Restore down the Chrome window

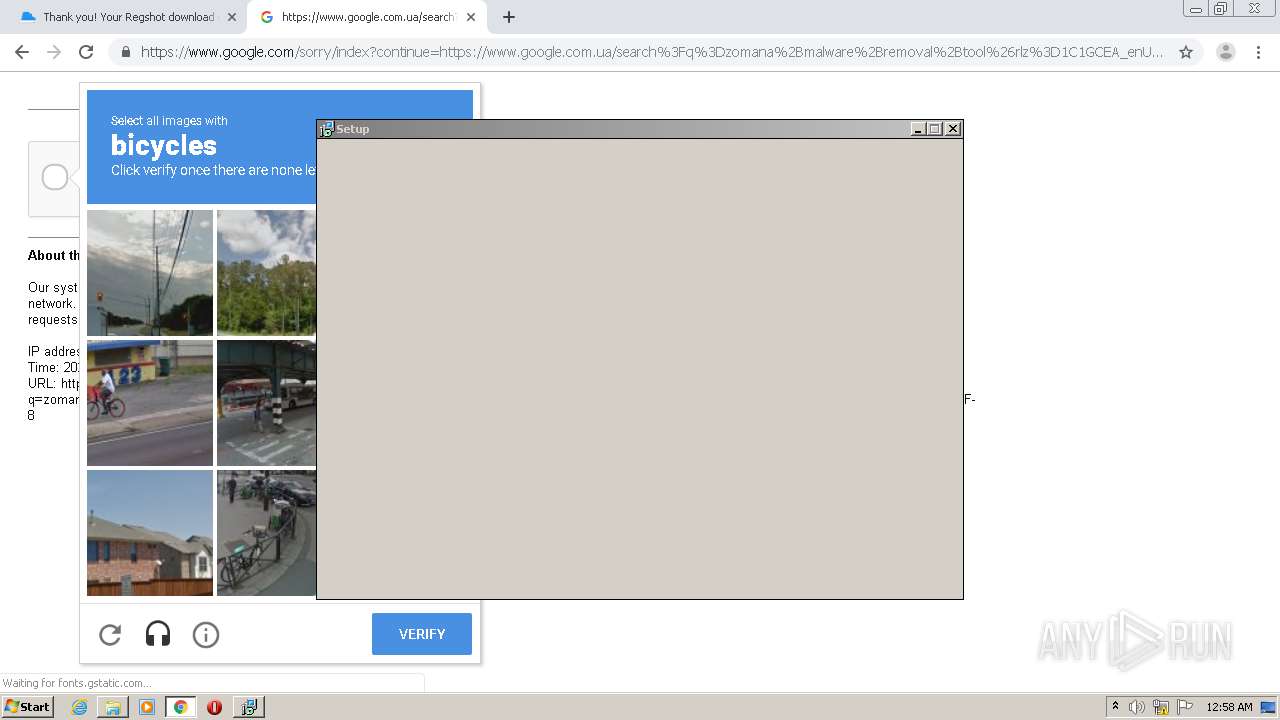pyautogui.click(x=1221, y=9)
